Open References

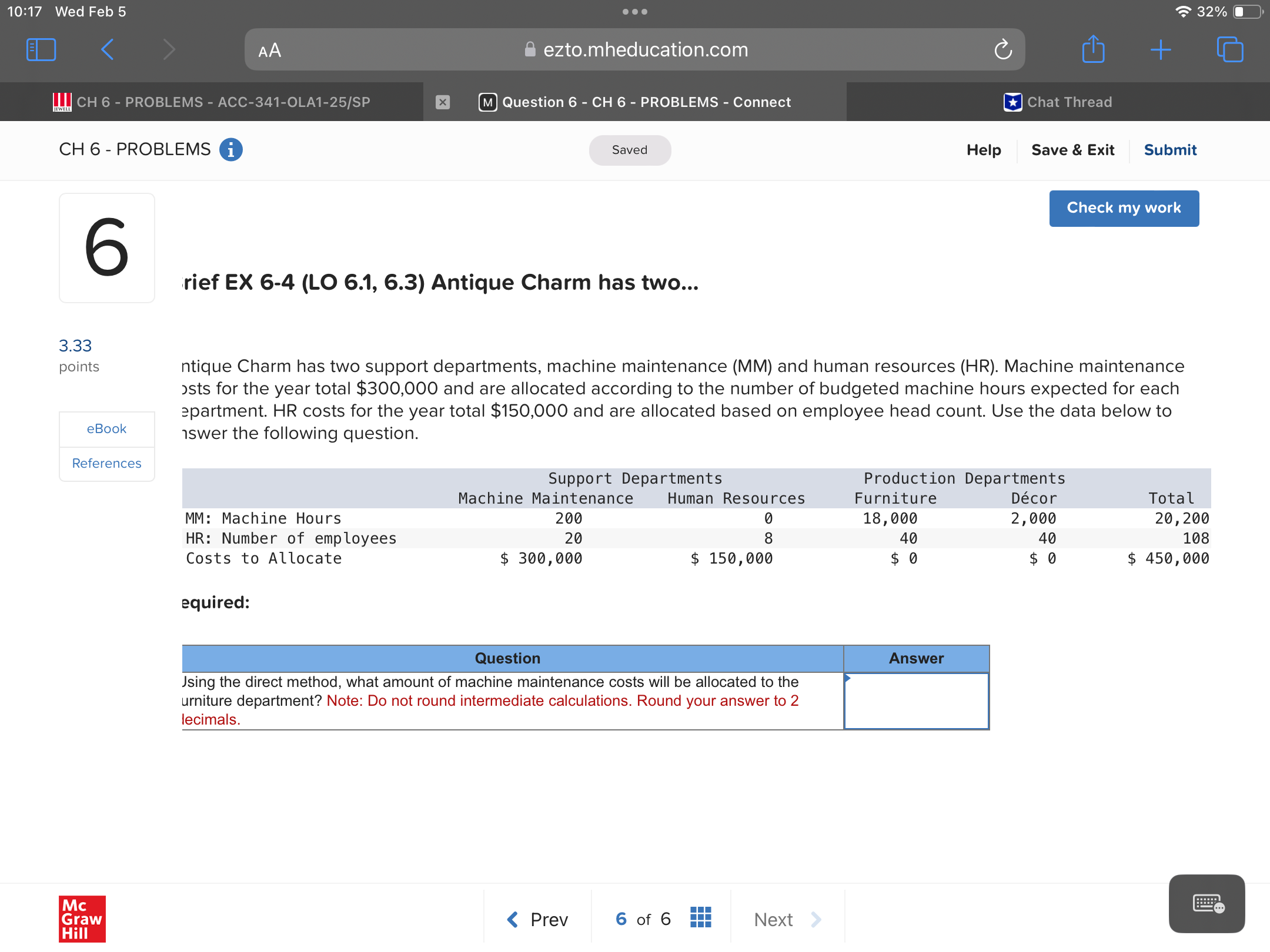point(106,463)
